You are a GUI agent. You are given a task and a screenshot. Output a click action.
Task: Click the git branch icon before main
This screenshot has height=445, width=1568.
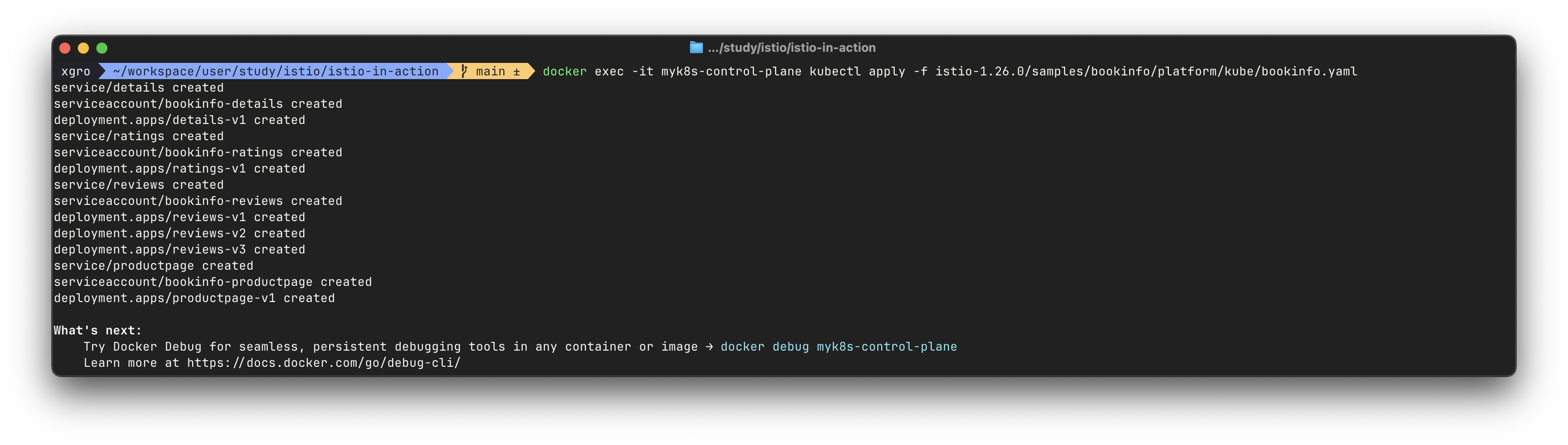click(x=464, y=72)
